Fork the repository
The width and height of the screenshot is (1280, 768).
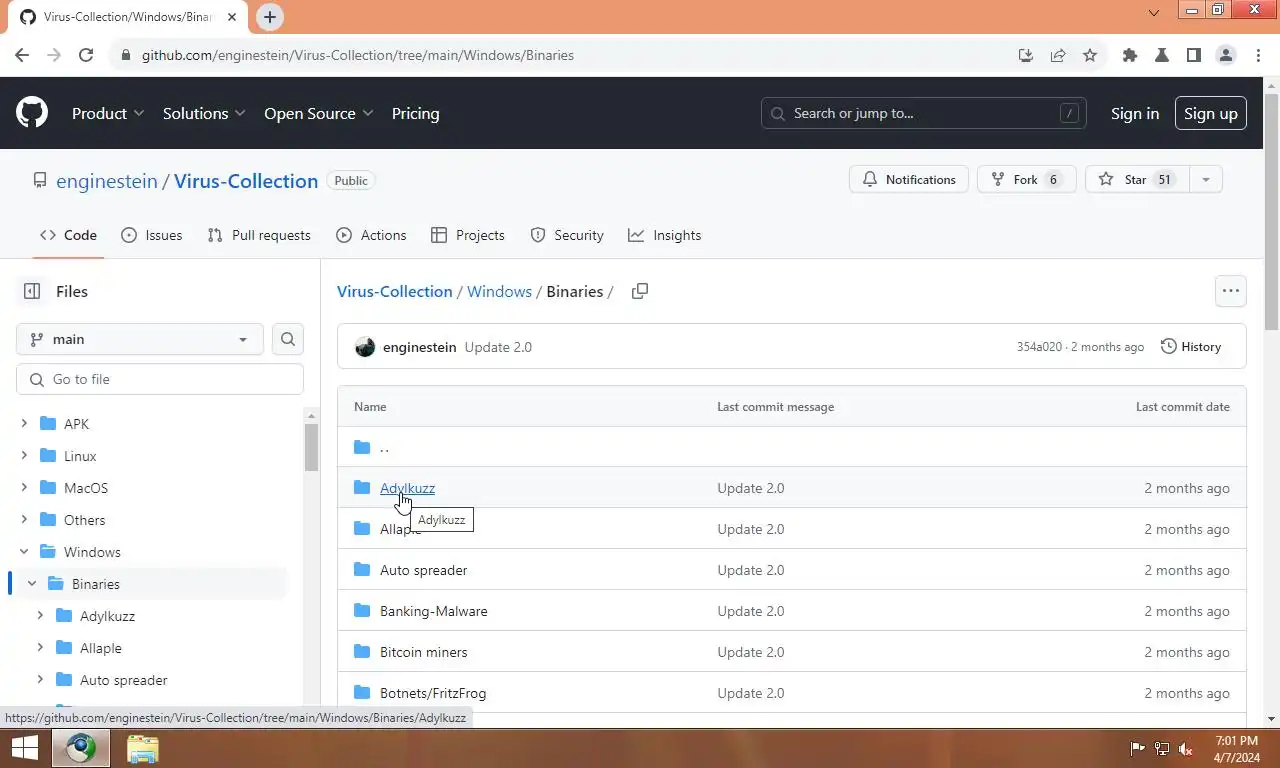[1026, 179]
